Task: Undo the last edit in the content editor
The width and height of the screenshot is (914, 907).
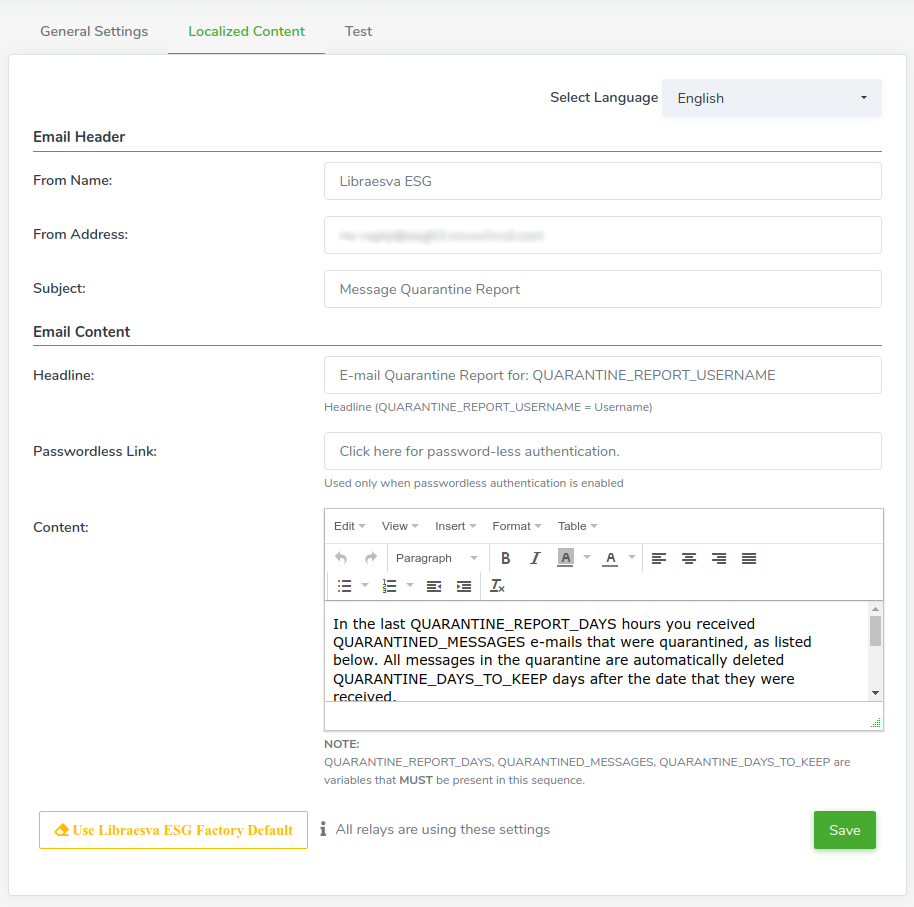Action: 341,558
